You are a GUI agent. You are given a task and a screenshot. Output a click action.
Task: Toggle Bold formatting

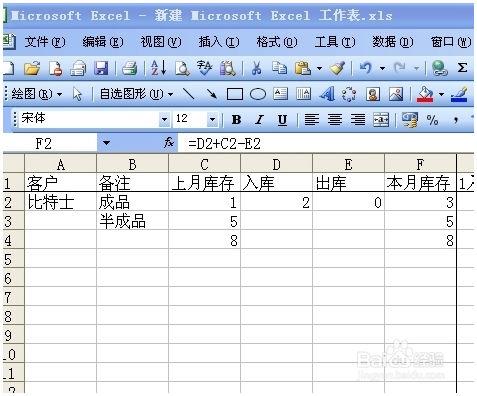point(236,120)
